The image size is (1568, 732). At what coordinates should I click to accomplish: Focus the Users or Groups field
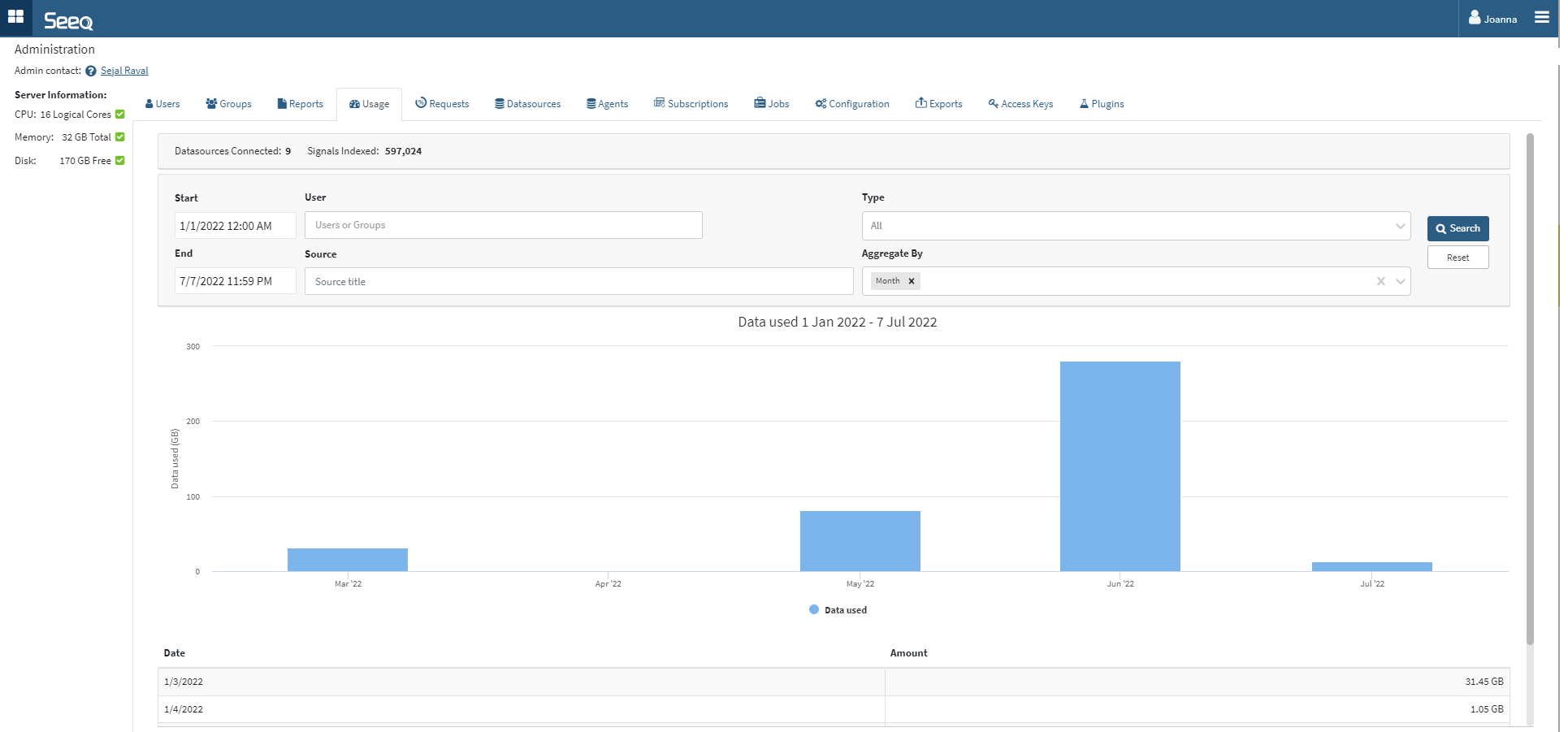pyautogui.click(x=503, y=225)
